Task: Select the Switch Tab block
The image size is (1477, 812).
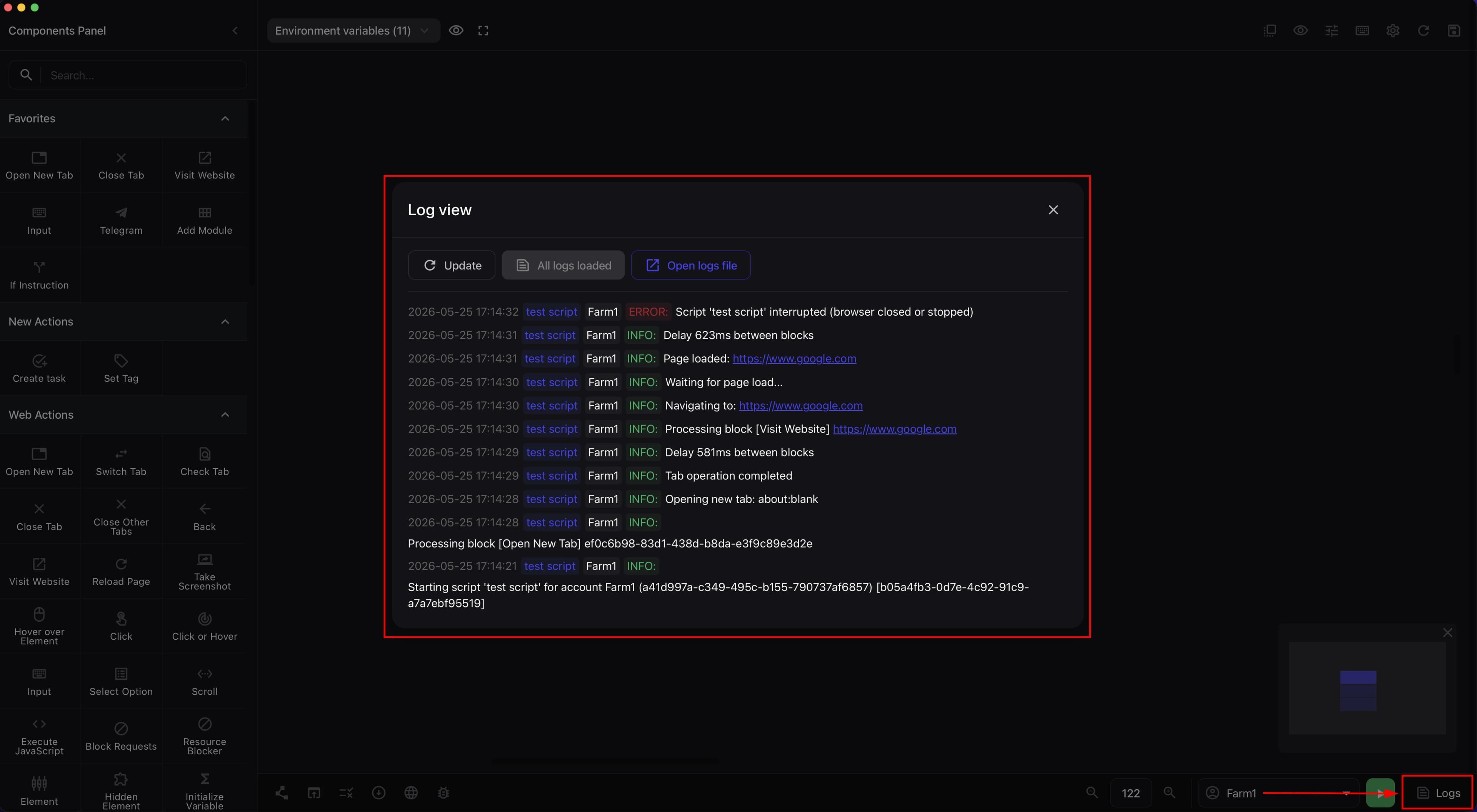Action: 121,462
